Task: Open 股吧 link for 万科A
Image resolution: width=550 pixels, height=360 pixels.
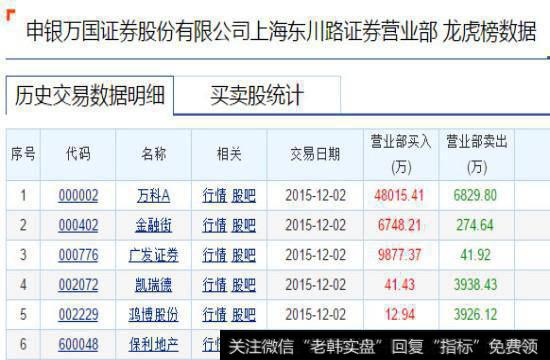Action: [243, 195]
